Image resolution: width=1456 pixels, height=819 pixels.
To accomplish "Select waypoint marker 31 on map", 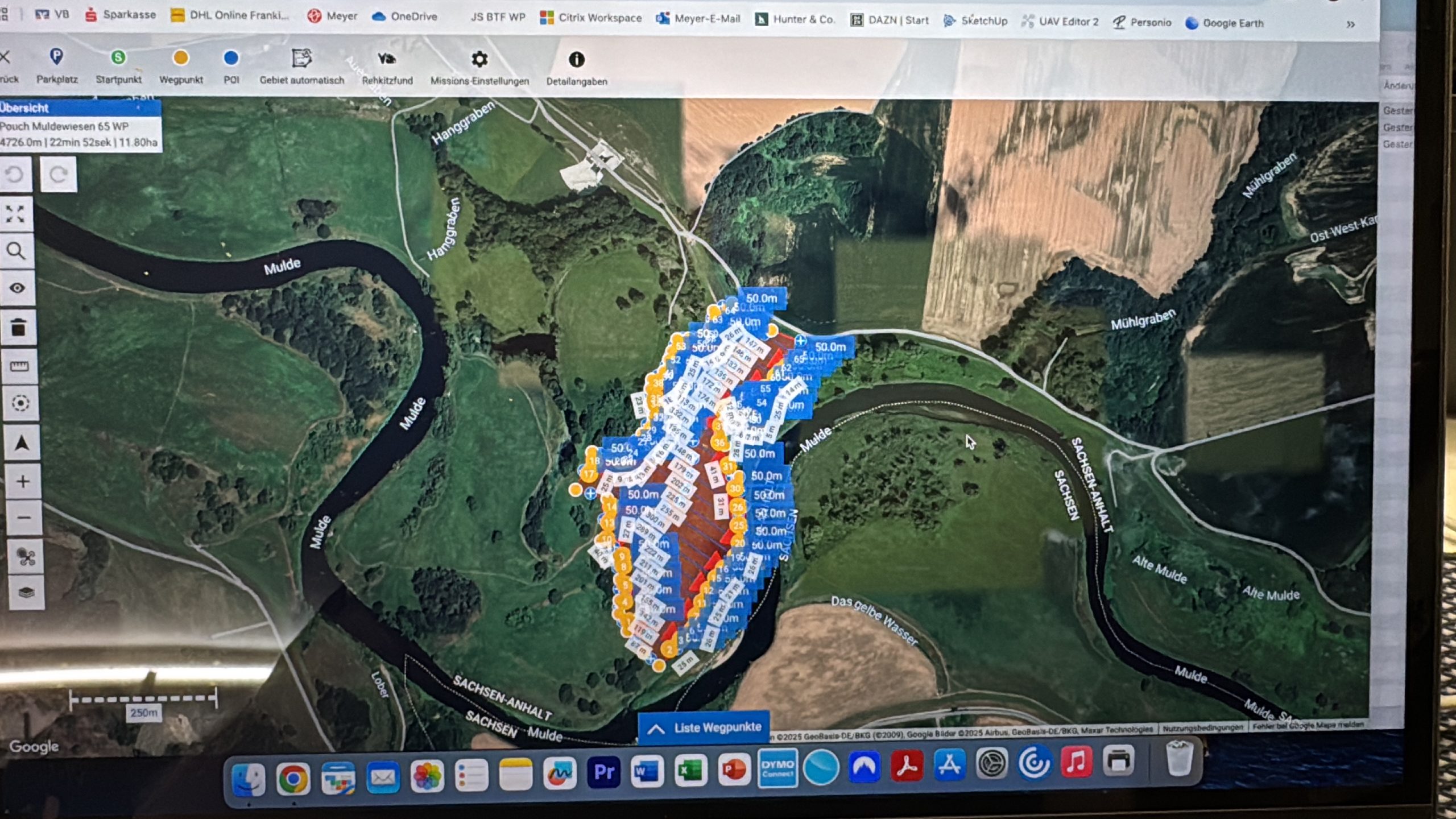I will click(x=727, y=466).
